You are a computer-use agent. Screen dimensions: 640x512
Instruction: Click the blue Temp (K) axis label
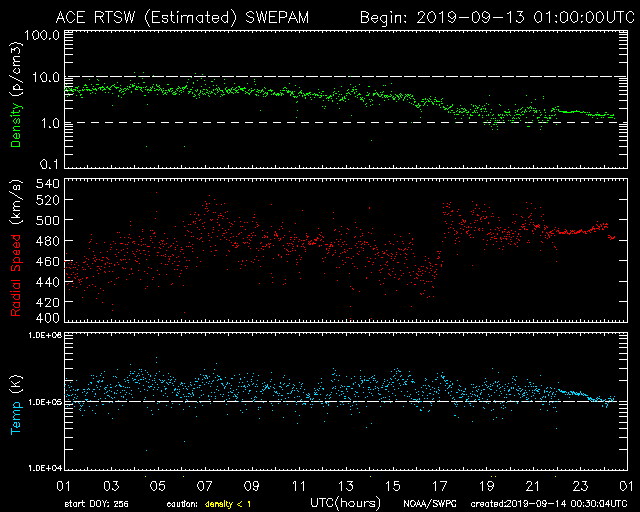16,402
